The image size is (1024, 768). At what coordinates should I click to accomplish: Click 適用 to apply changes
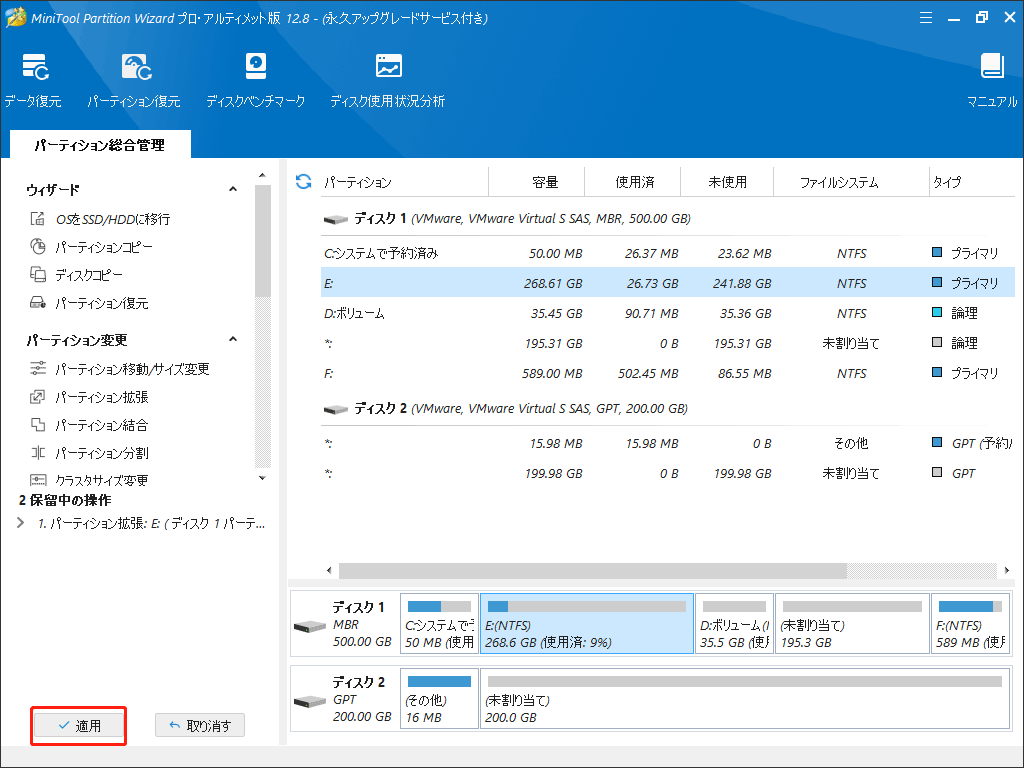point(79,726)
